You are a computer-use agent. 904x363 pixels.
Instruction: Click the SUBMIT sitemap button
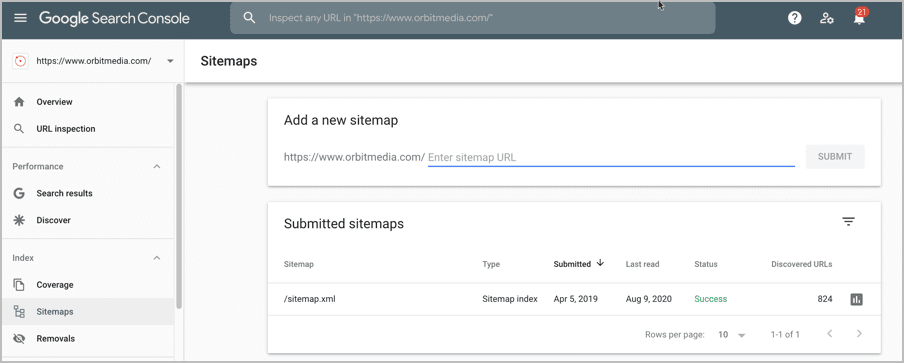click(835, 157)
